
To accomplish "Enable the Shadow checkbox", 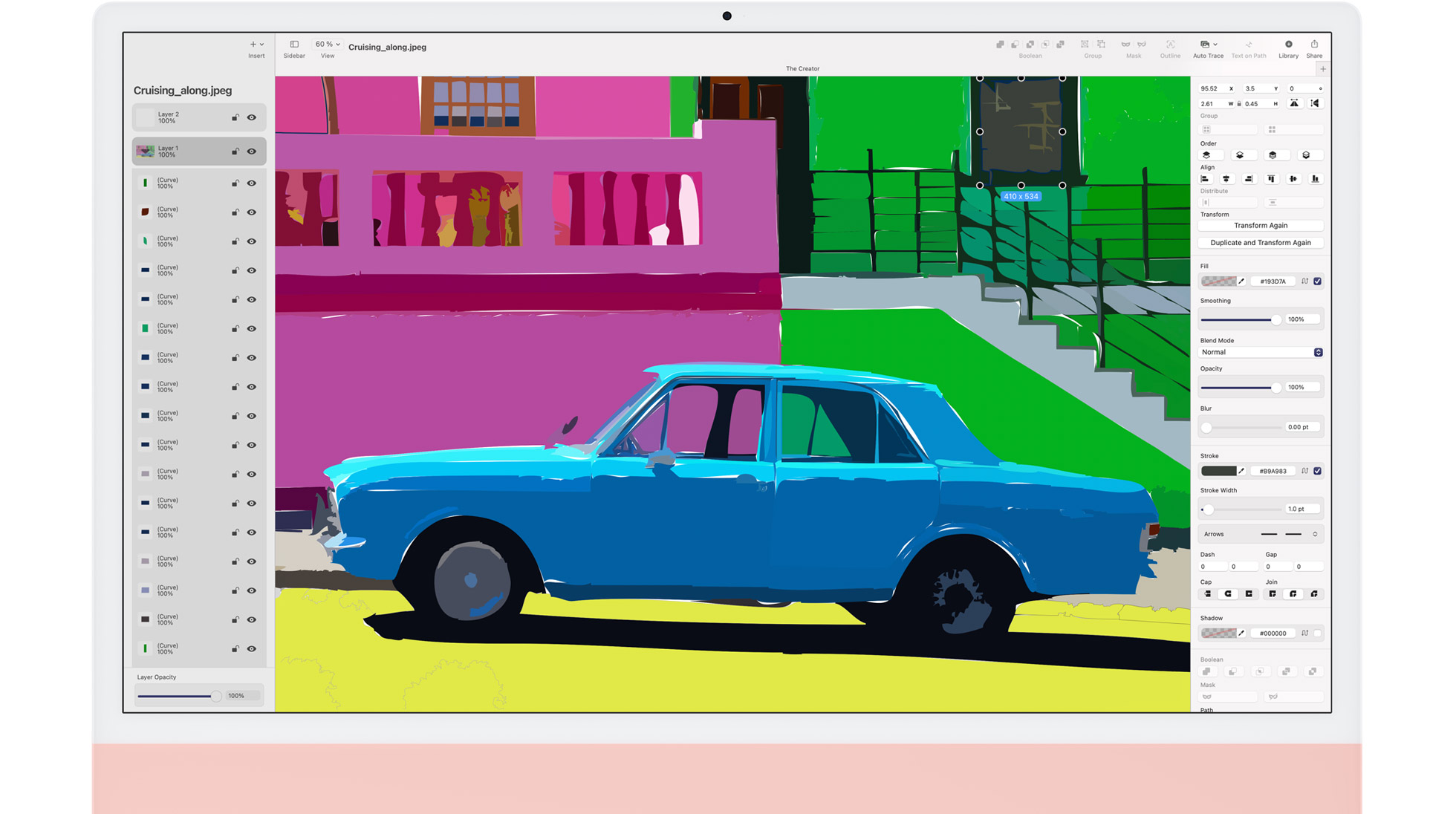I will 1317,634.
